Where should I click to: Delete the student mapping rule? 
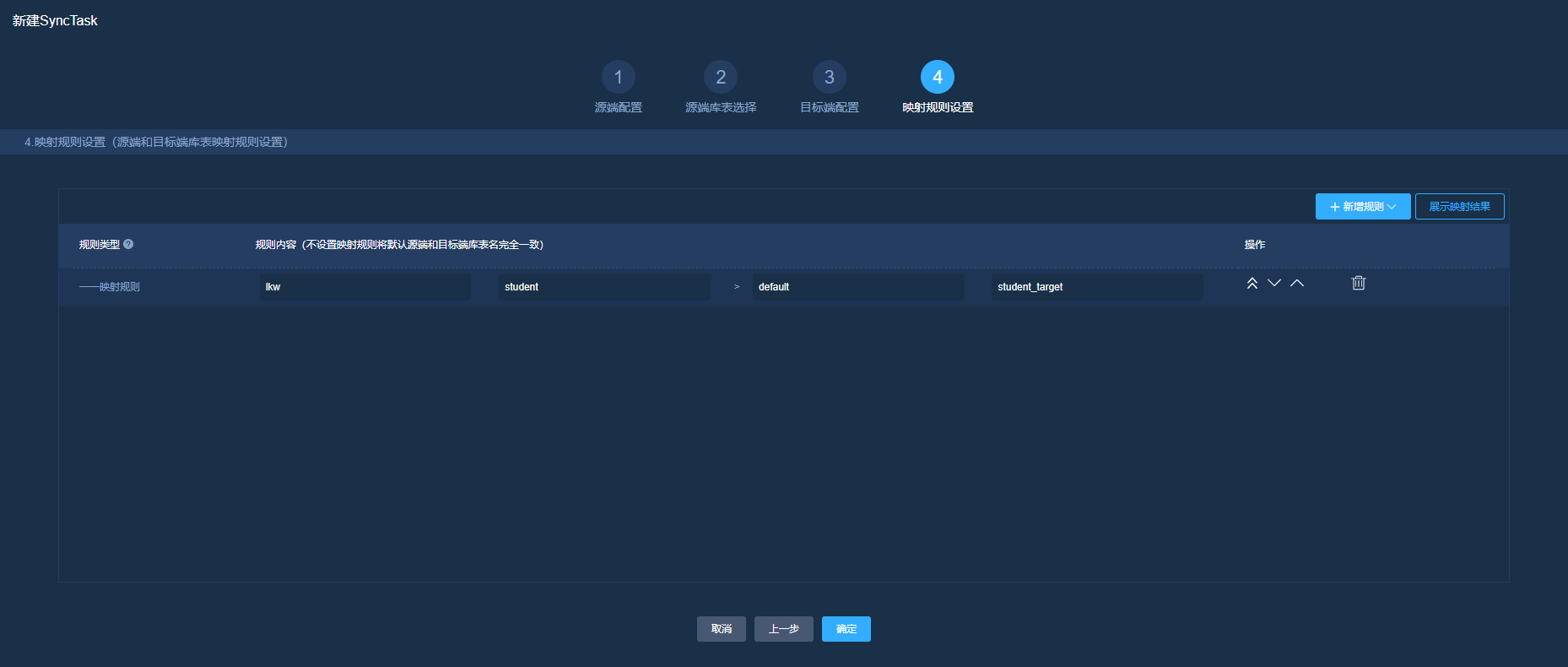pos(1358,284)
